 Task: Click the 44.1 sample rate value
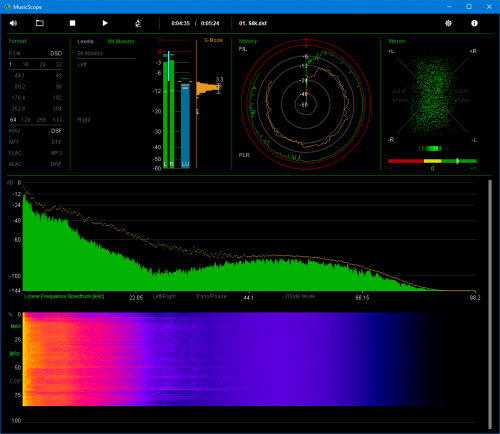coord(19,76)
